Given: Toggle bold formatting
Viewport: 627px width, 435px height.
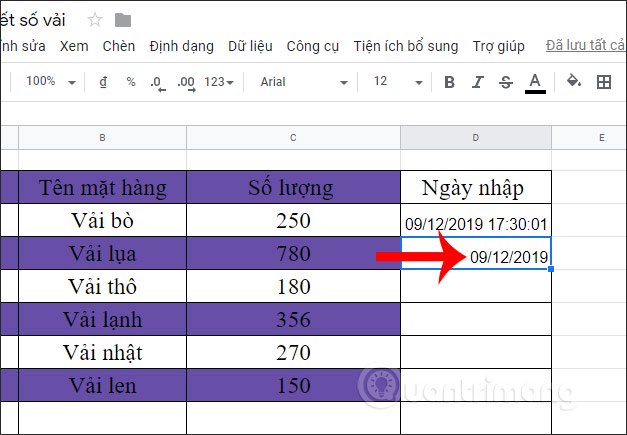Looking at the screenshot, I should click(449, 82).
